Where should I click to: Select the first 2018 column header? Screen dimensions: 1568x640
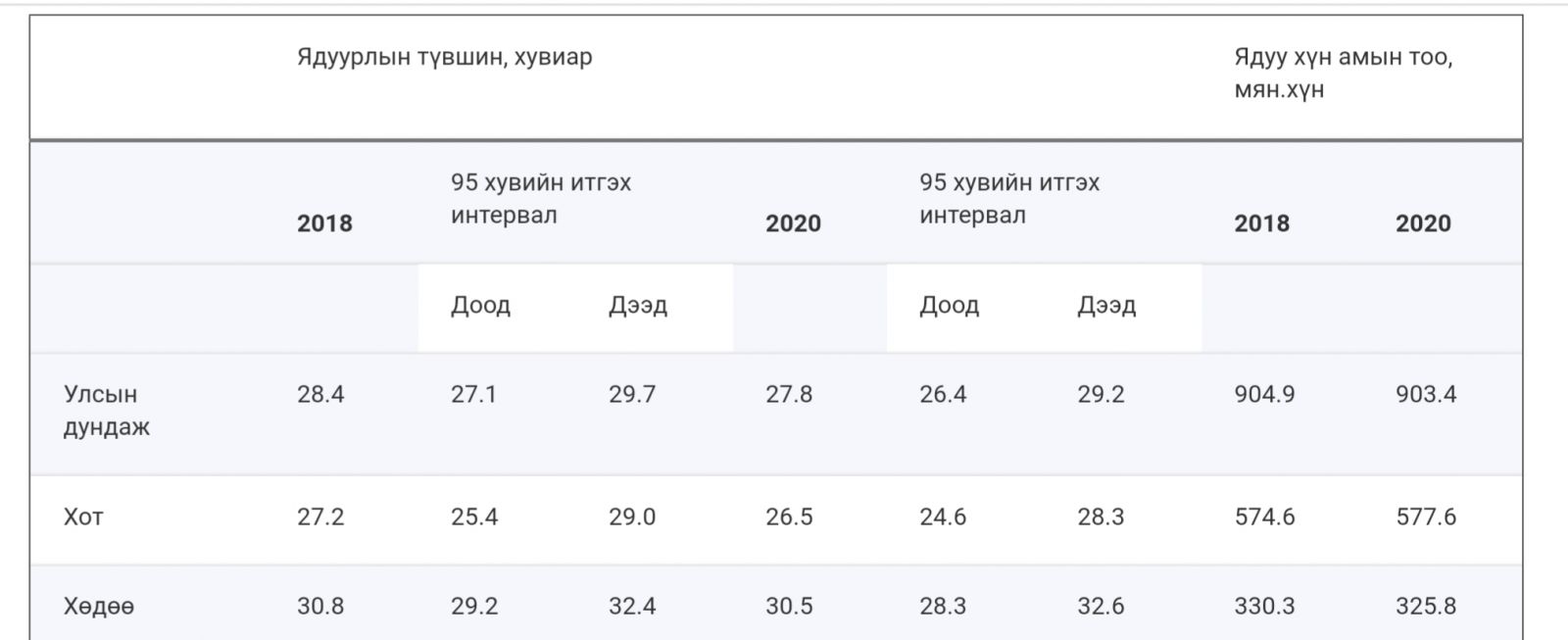click(x=324, y=223)
